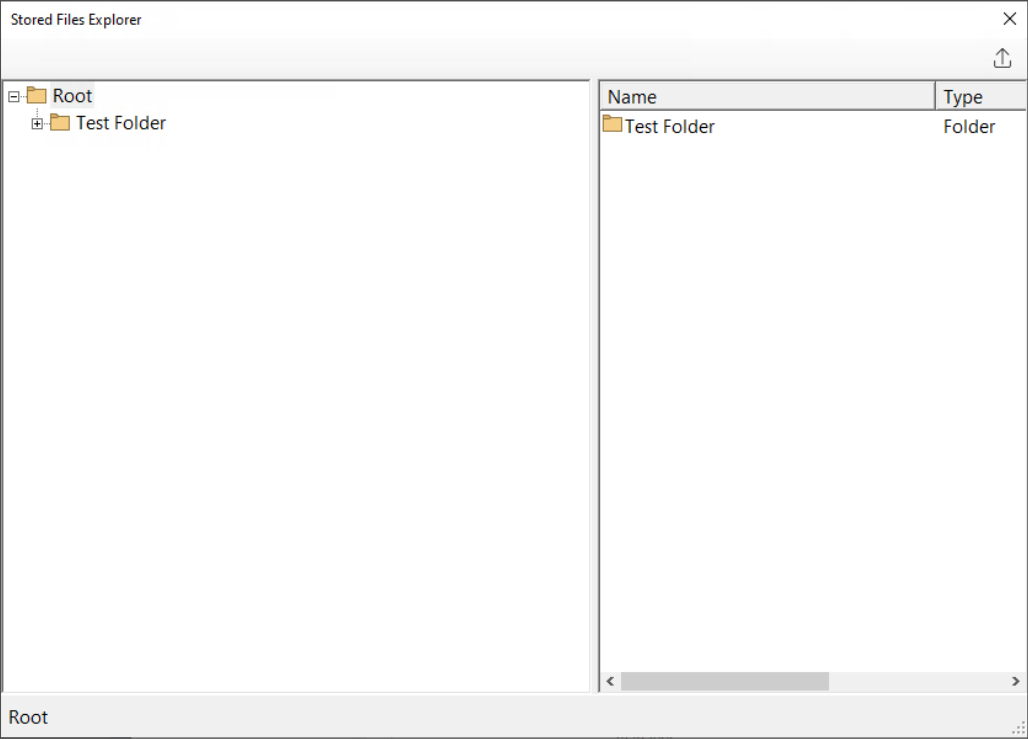The width and height of the screenshot is (1028, 739).
Task: Click the export upload icon in toolbar
Action: point(1002,59)
